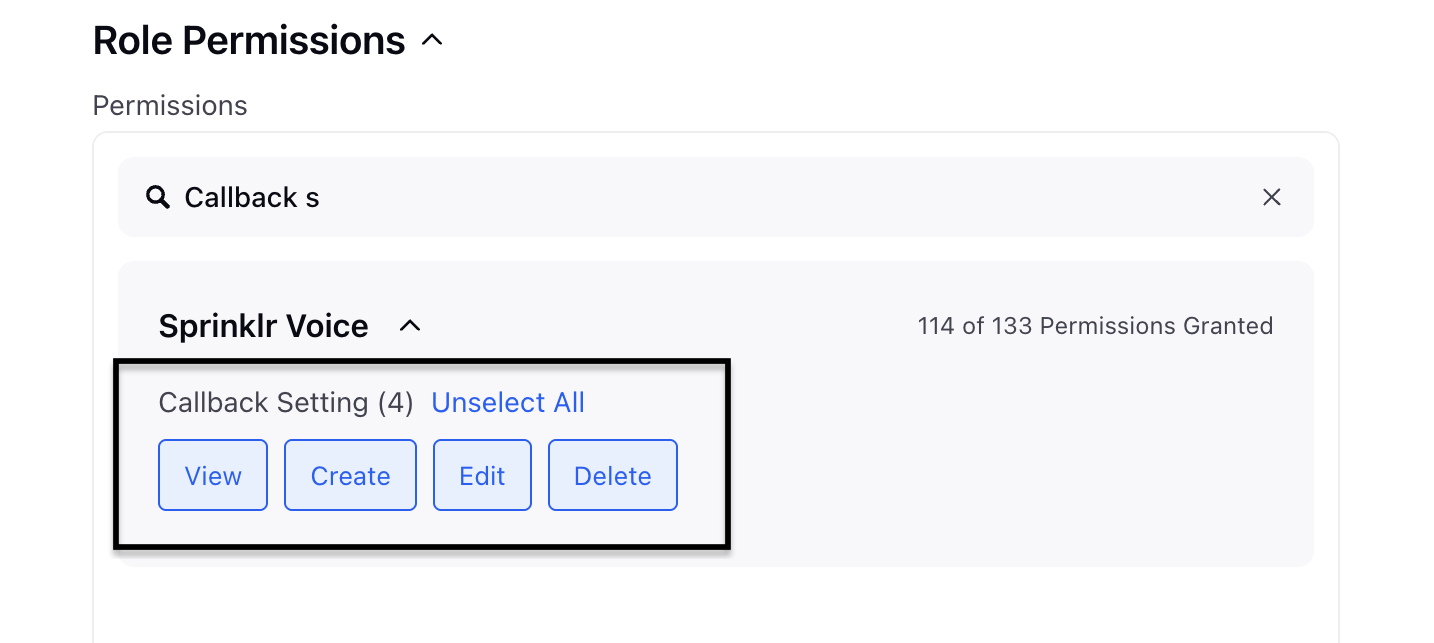Focus the permissions search field
This screenshot has height=643, width=1434.
click(x=715, y=197)
